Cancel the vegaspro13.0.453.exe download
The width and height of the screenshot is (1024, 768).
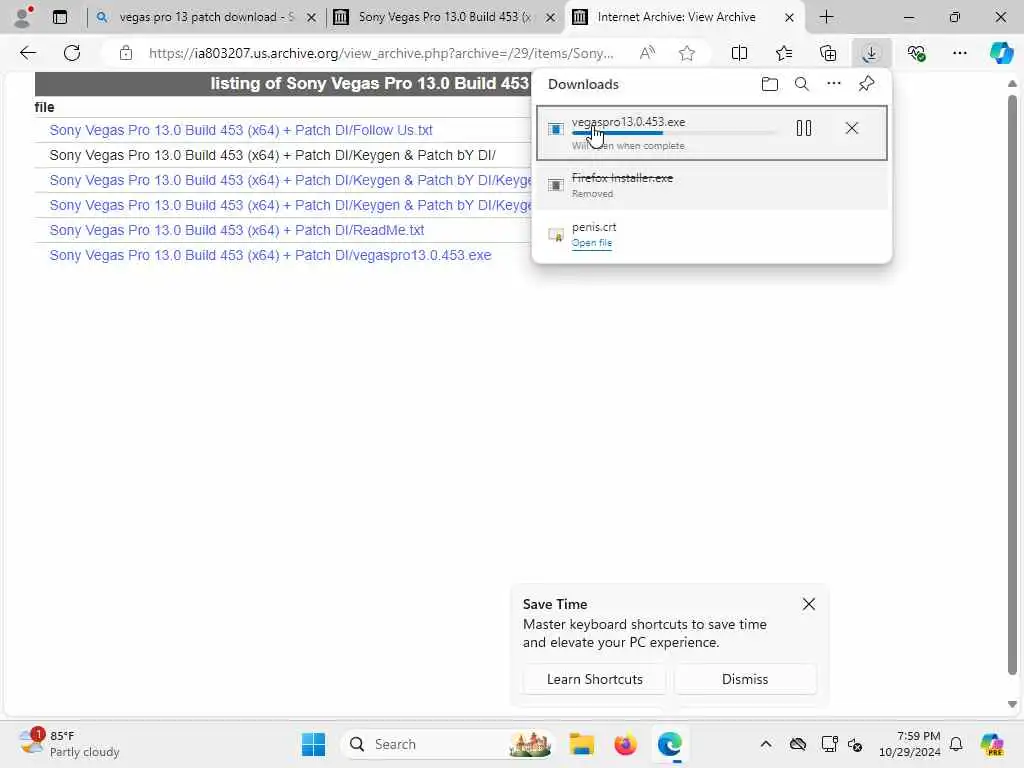852,128
